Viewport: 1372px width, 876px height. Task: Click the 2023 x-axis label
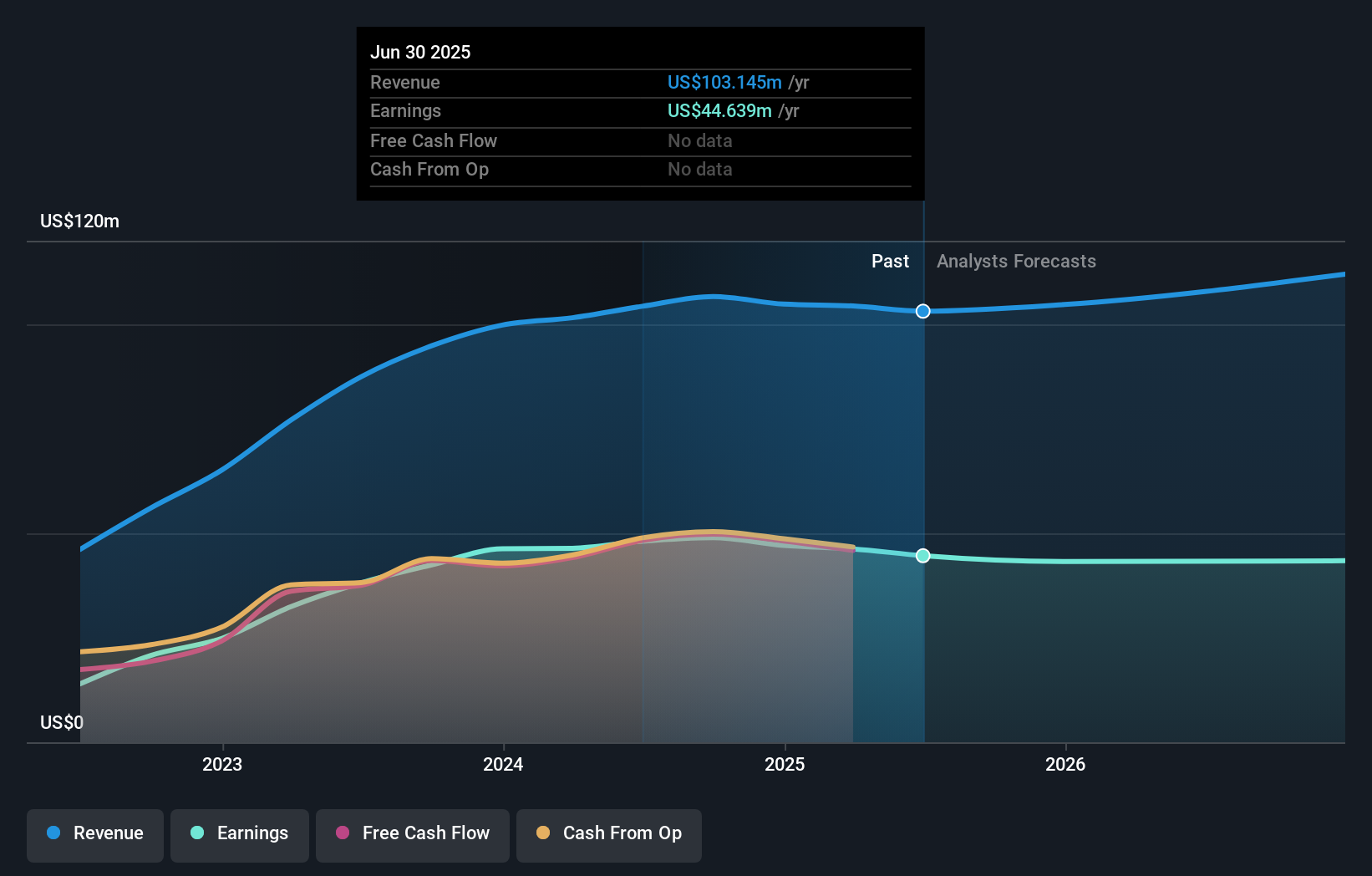[x=222, y=764]
